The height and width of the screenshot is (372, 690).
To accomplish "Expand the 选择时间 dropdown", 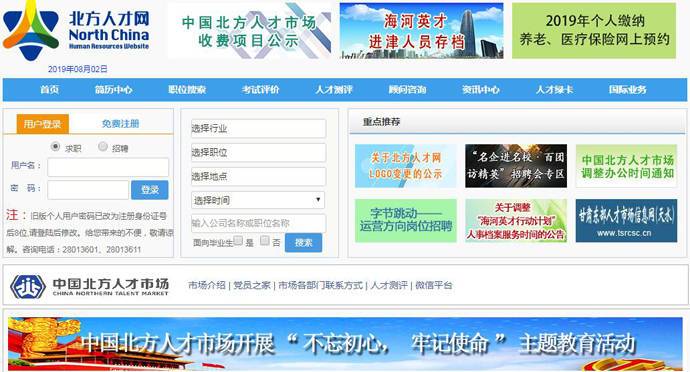I will (258, 200).
